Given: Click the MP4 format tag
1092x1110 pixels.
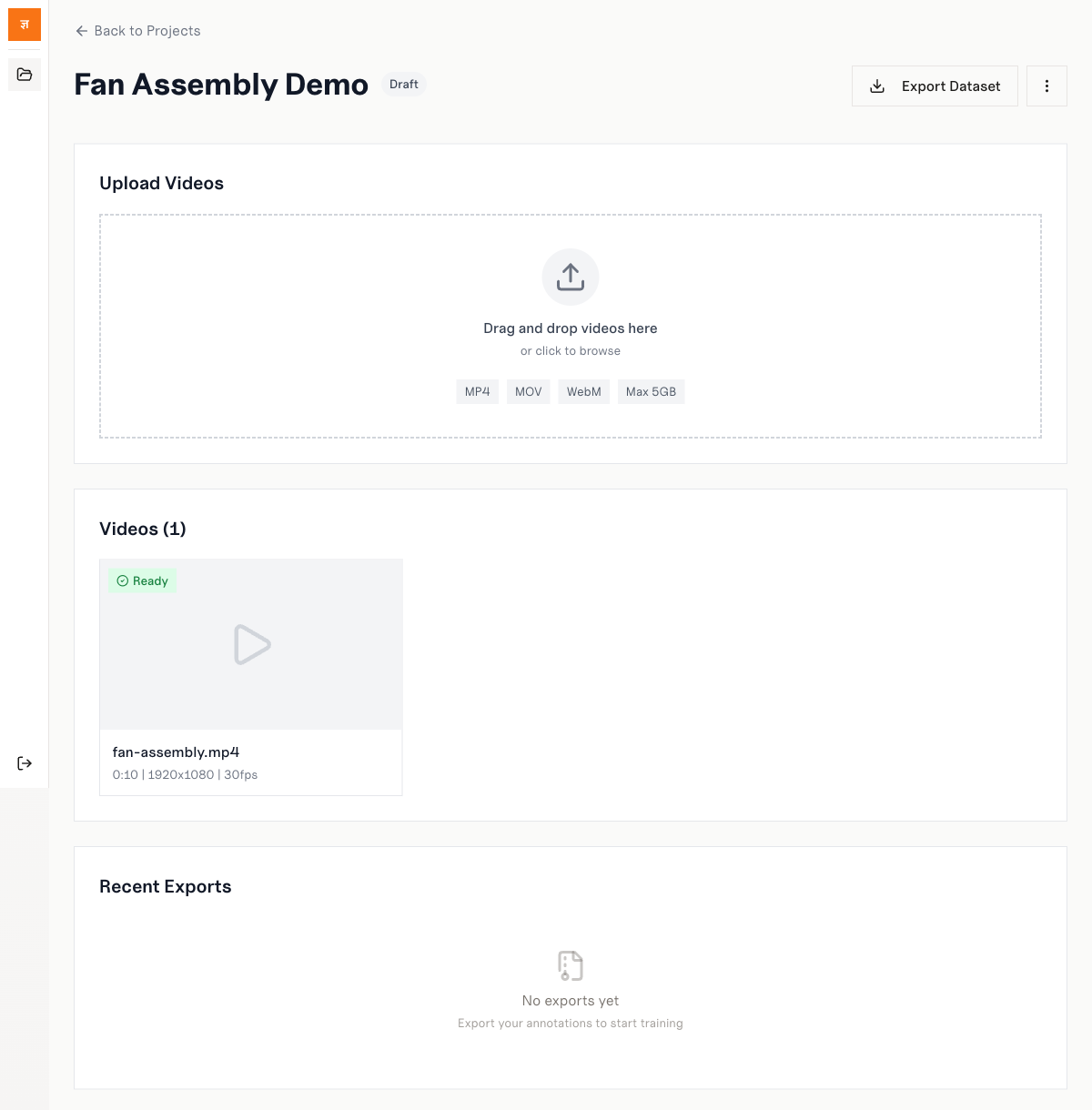Looking at the screenshot, I should point(477,392).
